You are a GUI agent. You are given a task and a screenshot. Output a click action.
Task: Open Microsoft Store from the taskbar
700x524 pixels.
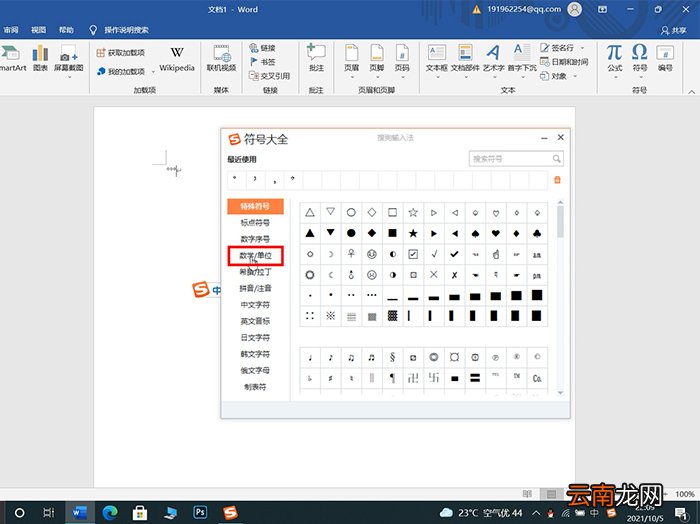[140, 512]
